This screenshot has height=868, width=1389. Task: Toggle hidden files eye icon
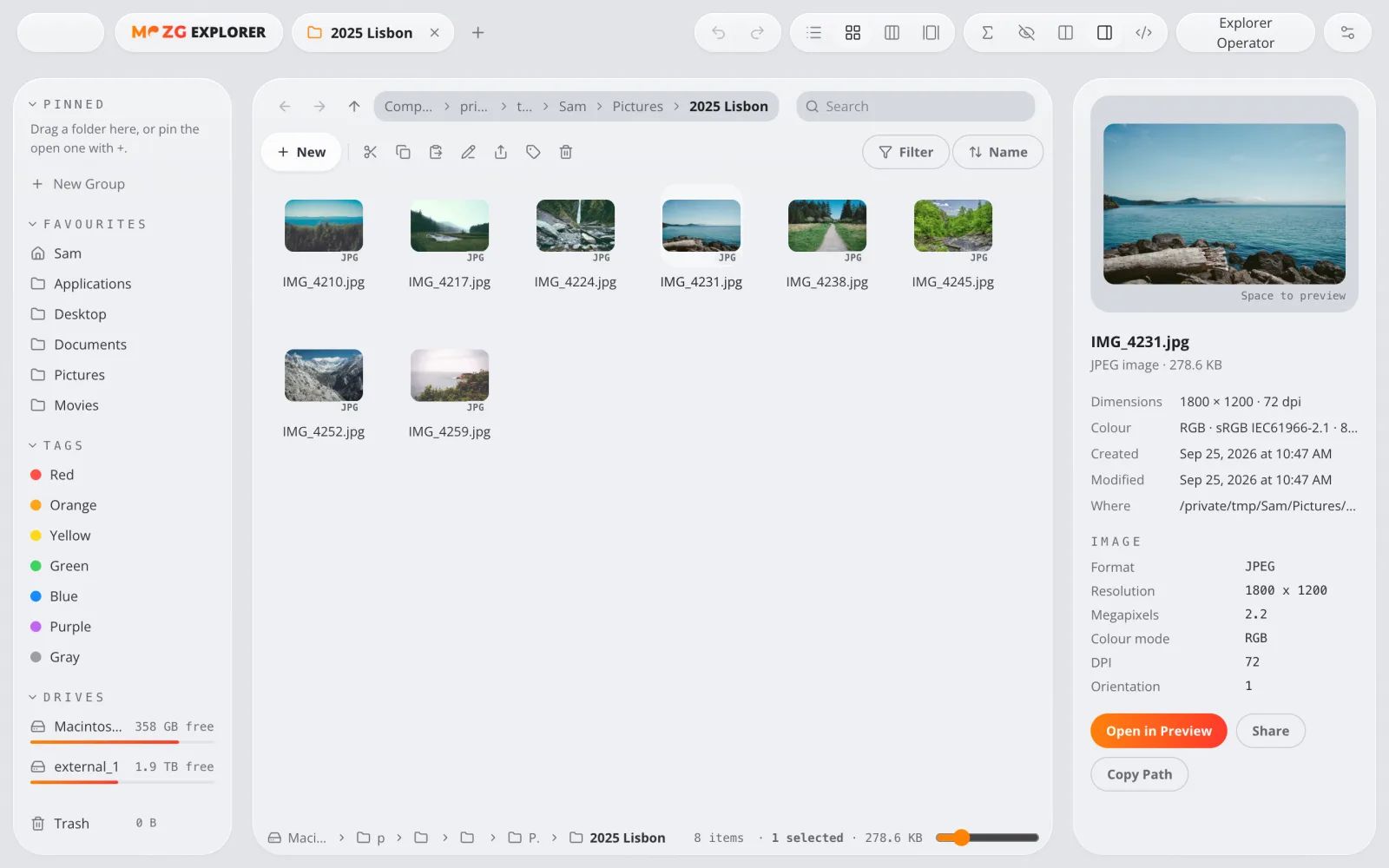pyautogui.click(x=1026, y=33)
